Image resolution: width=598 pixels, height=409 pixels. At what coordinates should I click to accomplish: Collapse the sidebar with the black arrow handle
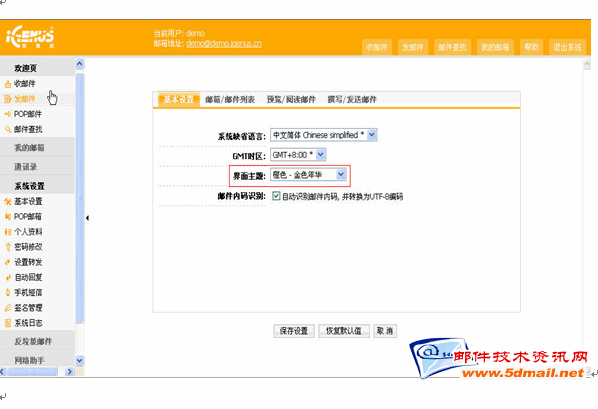(x=87, y=218)
